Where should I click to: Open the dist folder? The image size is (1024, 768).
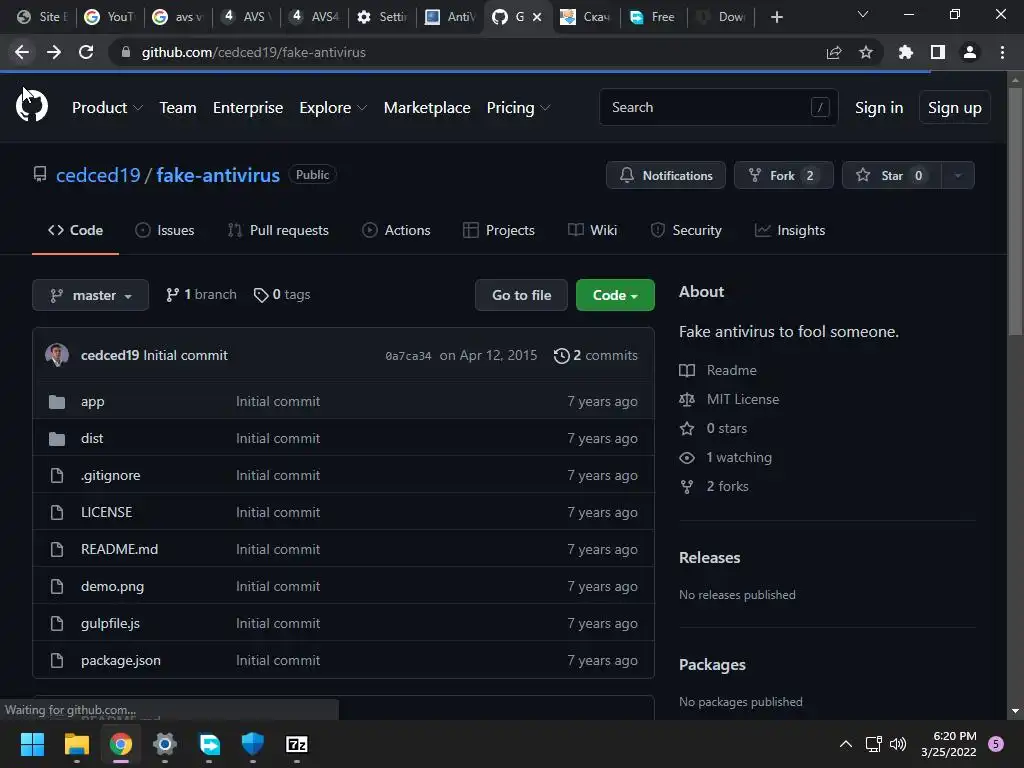click(x=91, y=438)
